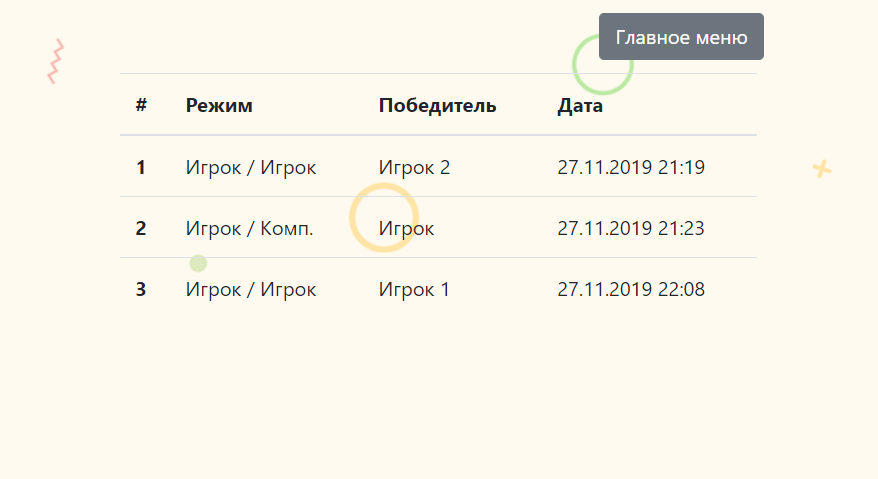The width and height of the screenshot is (878, 479).
Task: Click the small green dot decoration
Action: [x=198, y=263]
